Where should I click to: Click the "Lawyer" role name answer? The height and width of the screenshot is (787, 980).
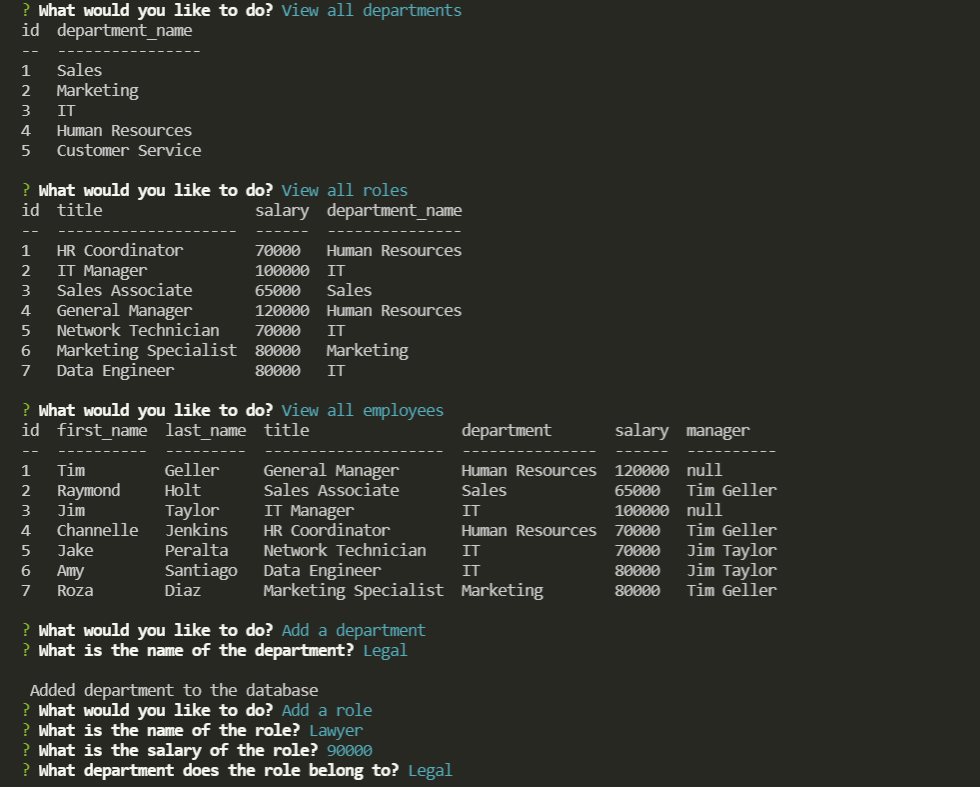click(335, 730)
